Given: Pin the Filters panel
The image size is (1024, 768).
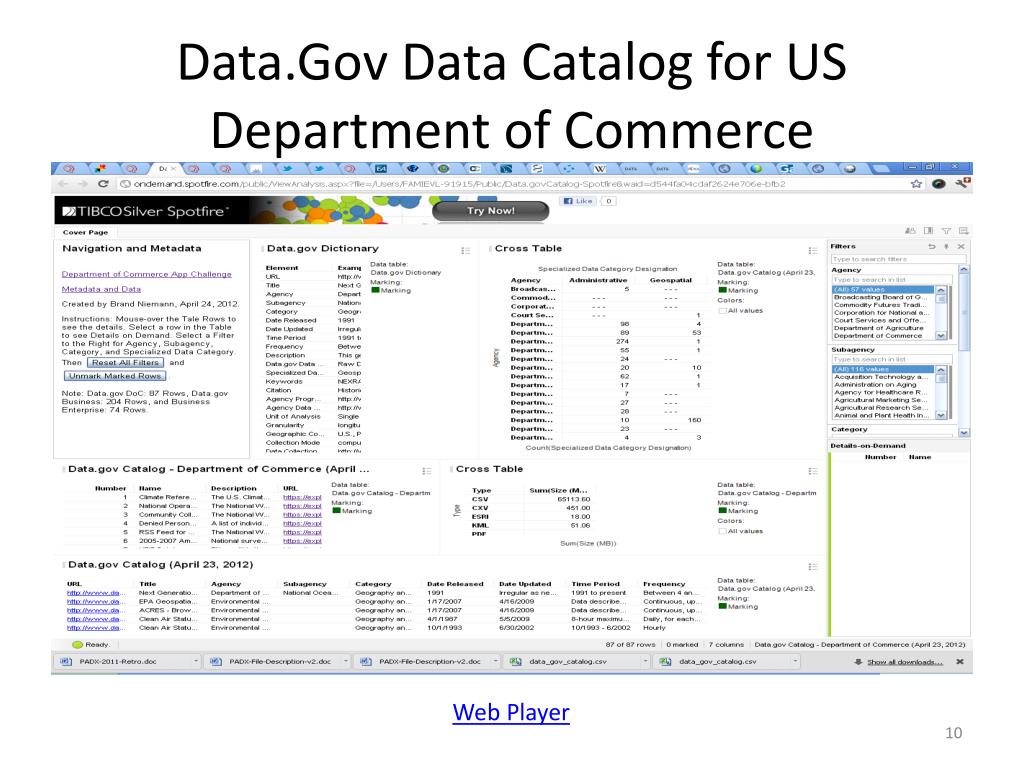Looking at the screenshot, I should tap(946, 246).
